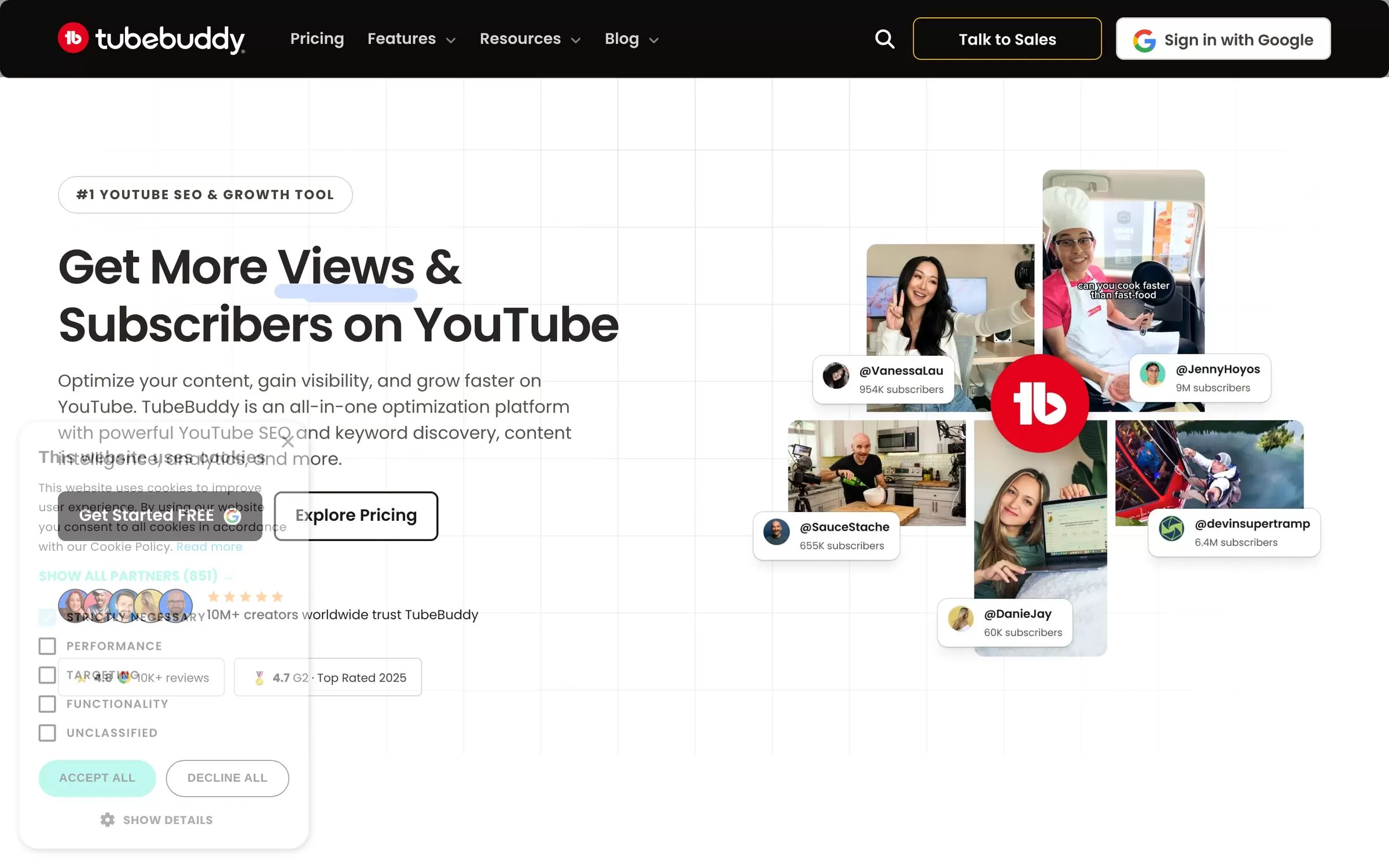Image resolution: width=1389 pixels, height=868 pixels.
Task: Enable the Unclassified cookies checkbox
Action: point(47,733)
